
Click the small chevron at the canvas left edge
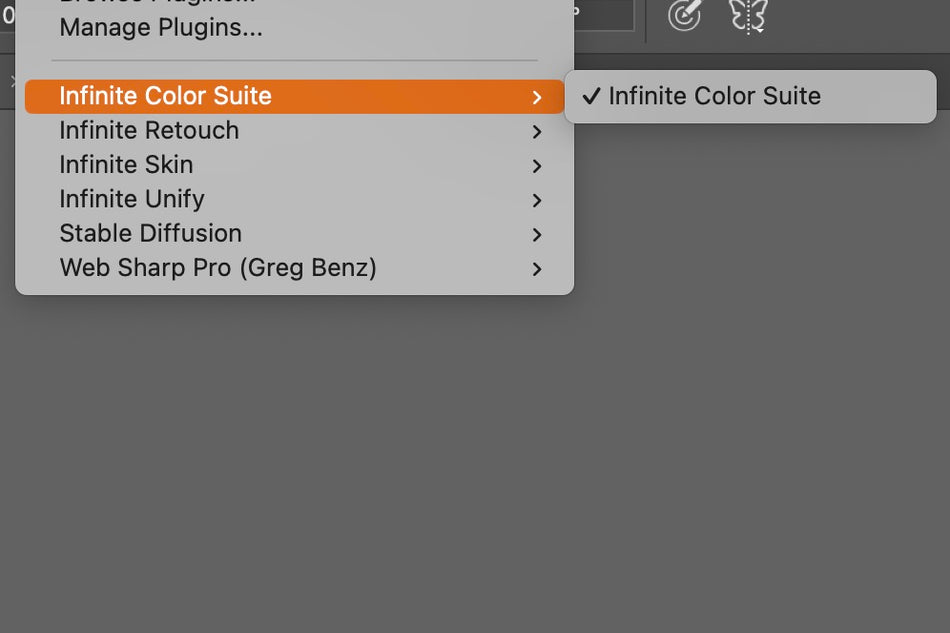(x=11, y=81)
